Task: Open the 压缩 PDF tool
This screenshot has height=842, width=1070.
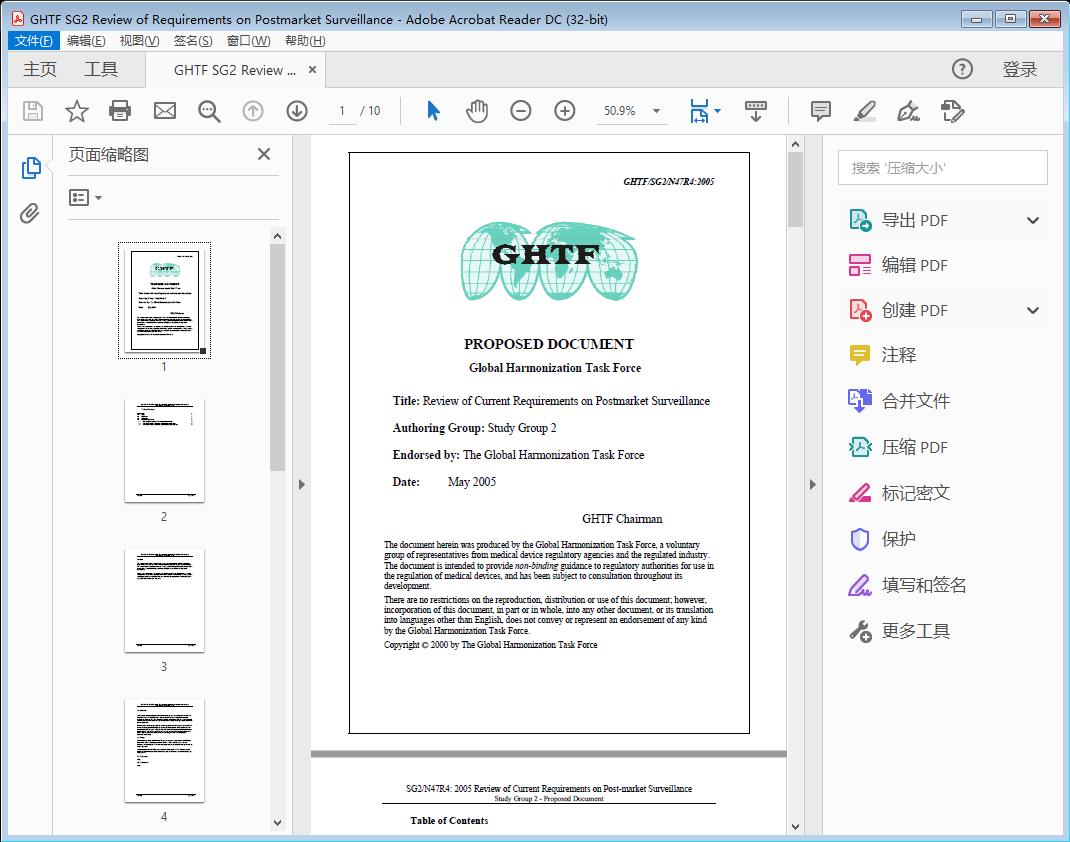Action: [x=898, y=448]
